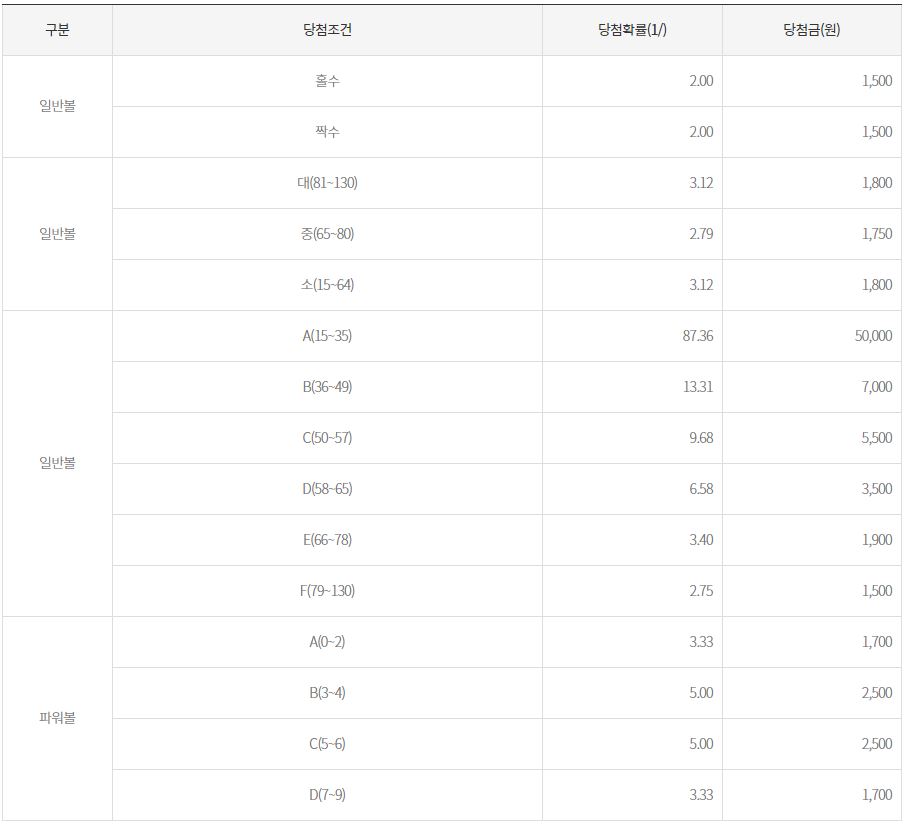This screenshot has height=827, width=908.
Task: Select the A(15~35) condition cell
Action: pos(327,336)
